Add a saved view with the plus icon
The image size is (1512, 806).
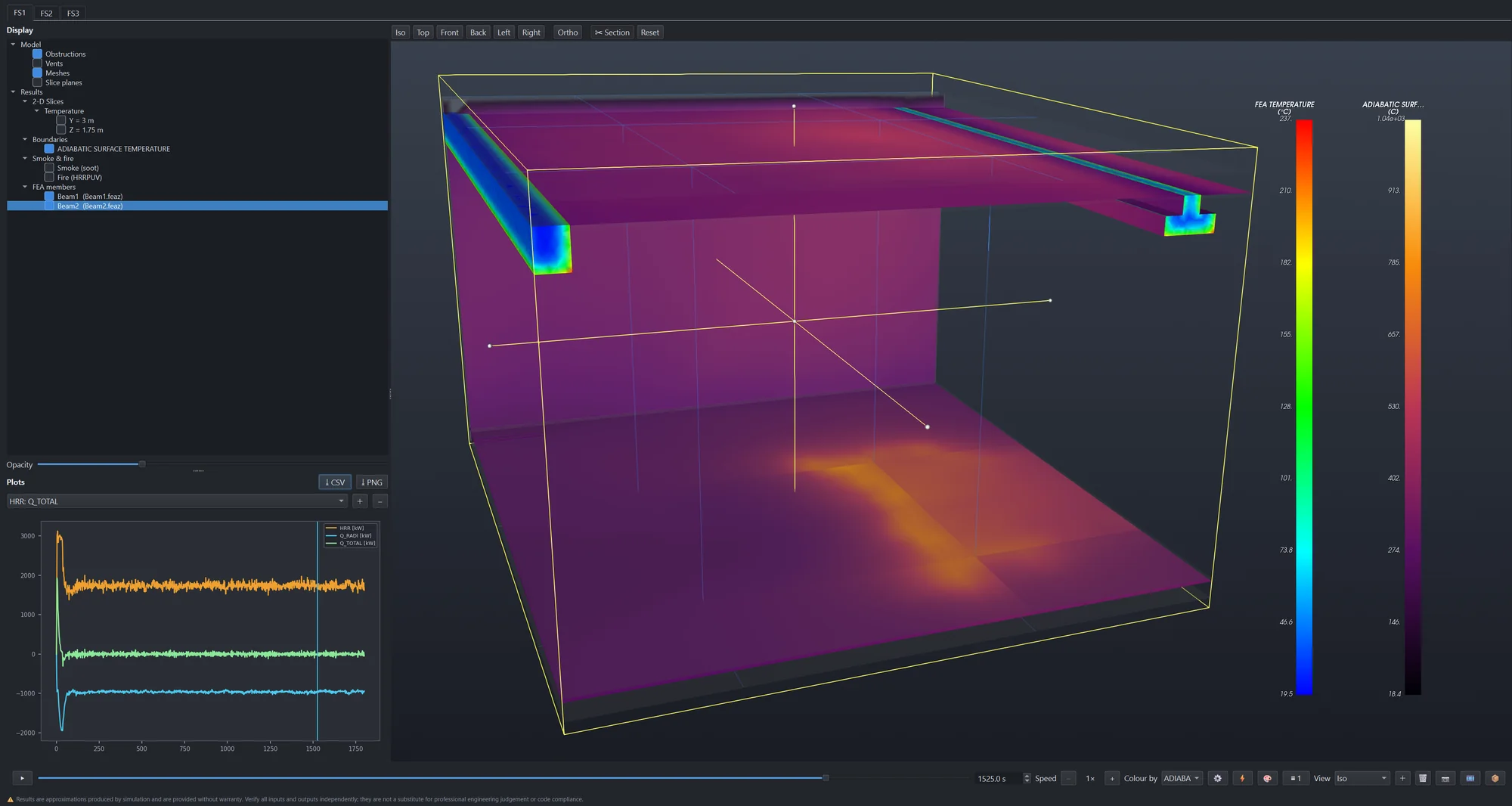click(1402, 778)
